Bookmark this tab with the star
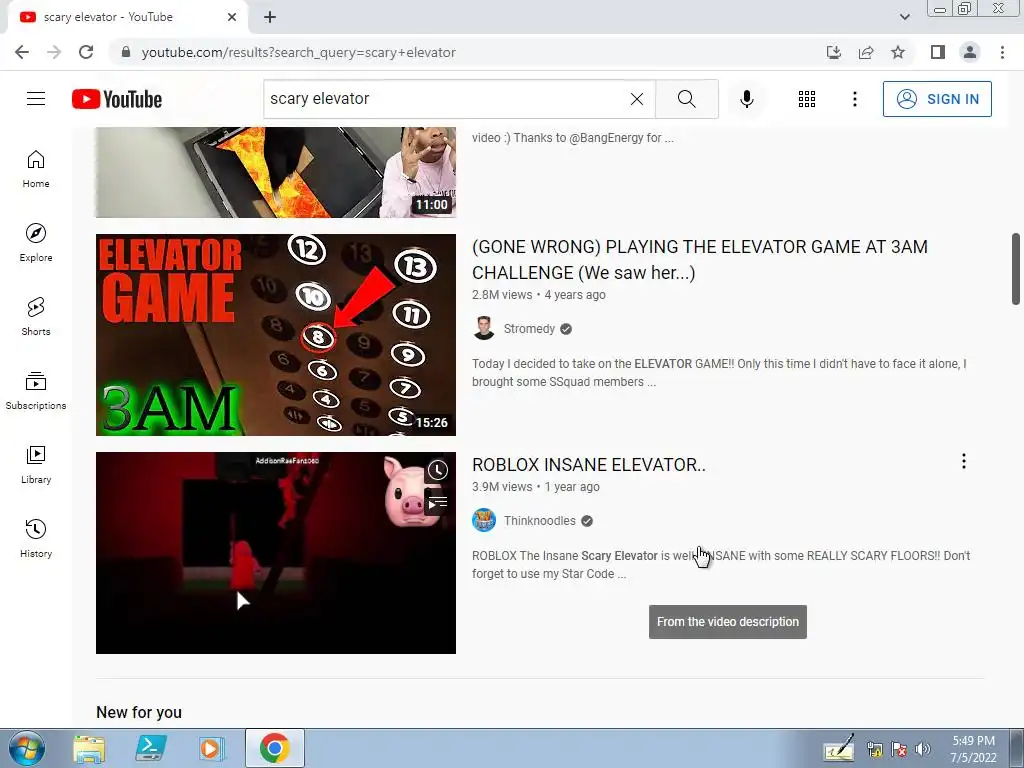The image size is (1024, 768). point(898,52)
